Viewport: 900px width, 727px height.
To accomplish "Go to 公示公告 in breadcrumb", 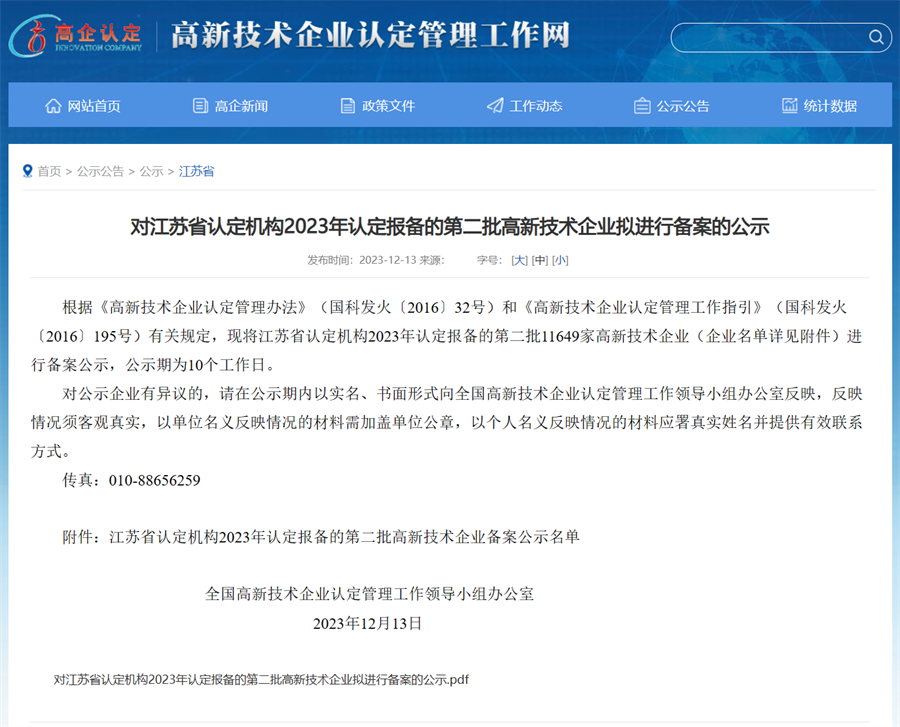I will (100, 171).
